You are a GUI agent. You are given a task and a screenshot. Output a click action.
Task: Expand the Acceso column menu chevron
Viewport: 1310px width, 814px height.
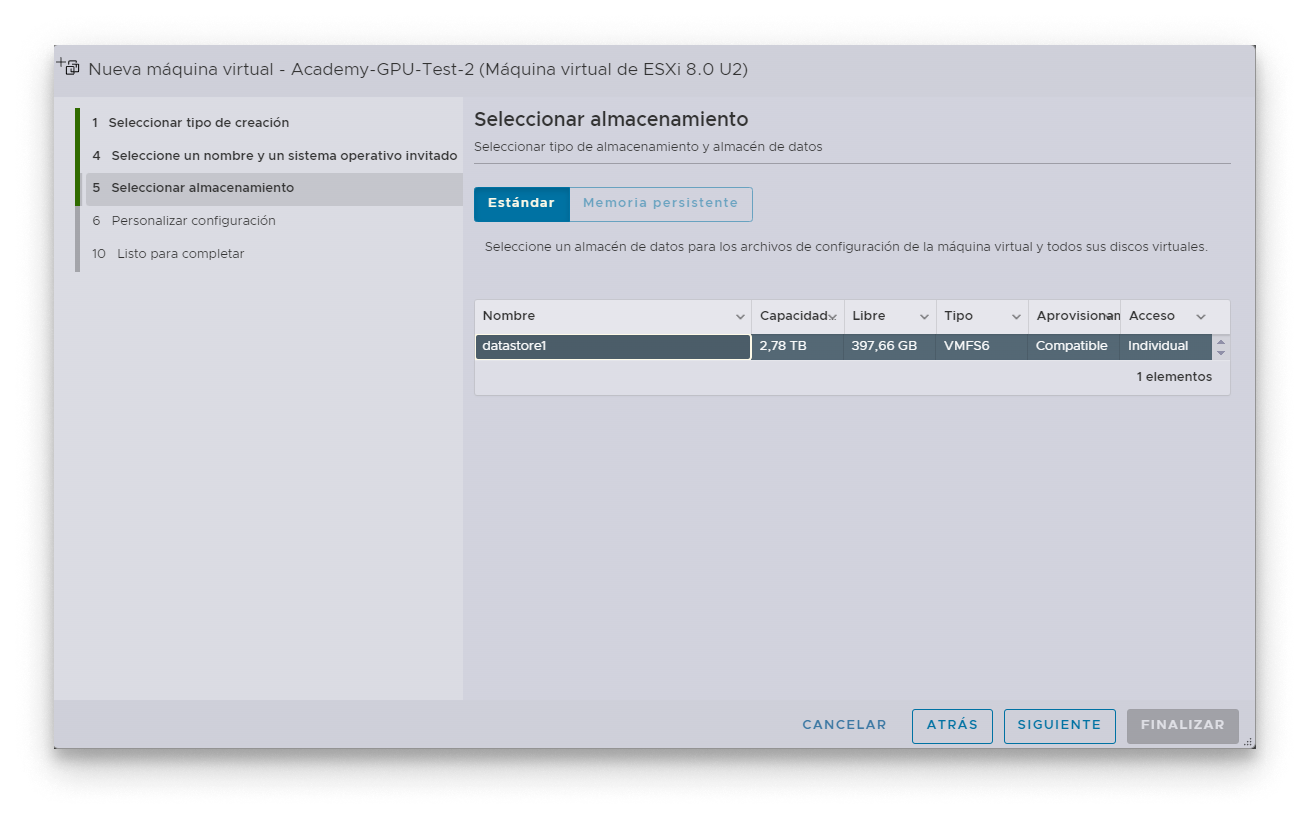(1201, 317)
